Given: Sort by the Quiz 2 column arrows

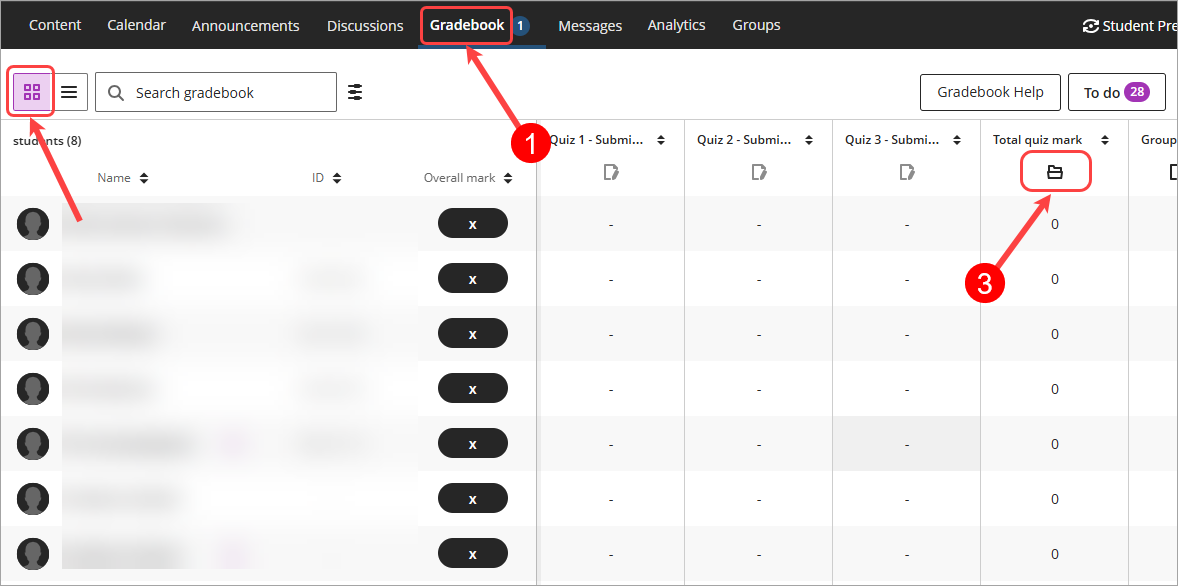Looking at the screenshot, I should [x=809, y=140].
